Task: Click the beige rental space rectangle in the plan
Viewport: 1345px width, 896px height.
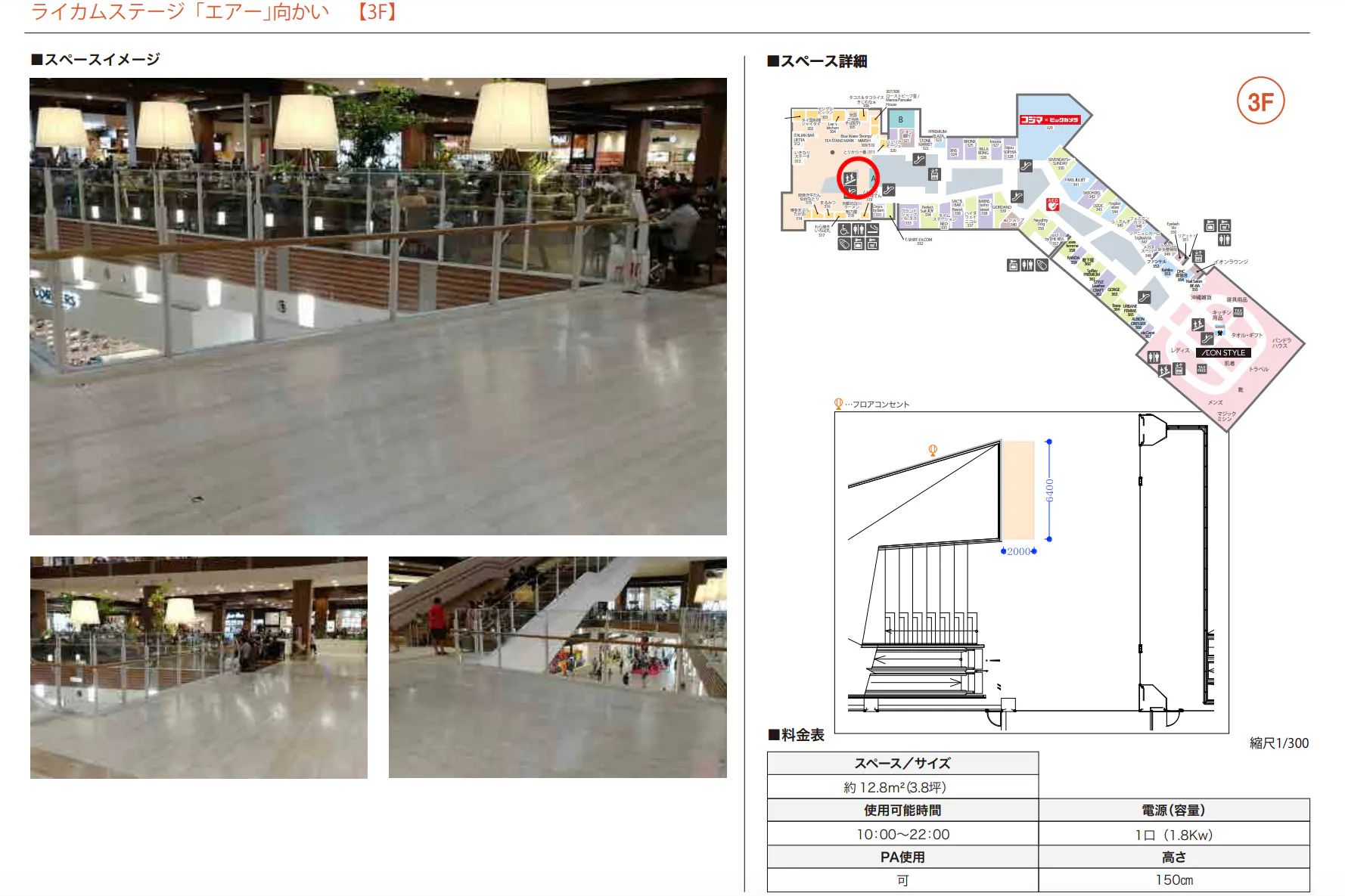Action: [x=1018, y=490]
